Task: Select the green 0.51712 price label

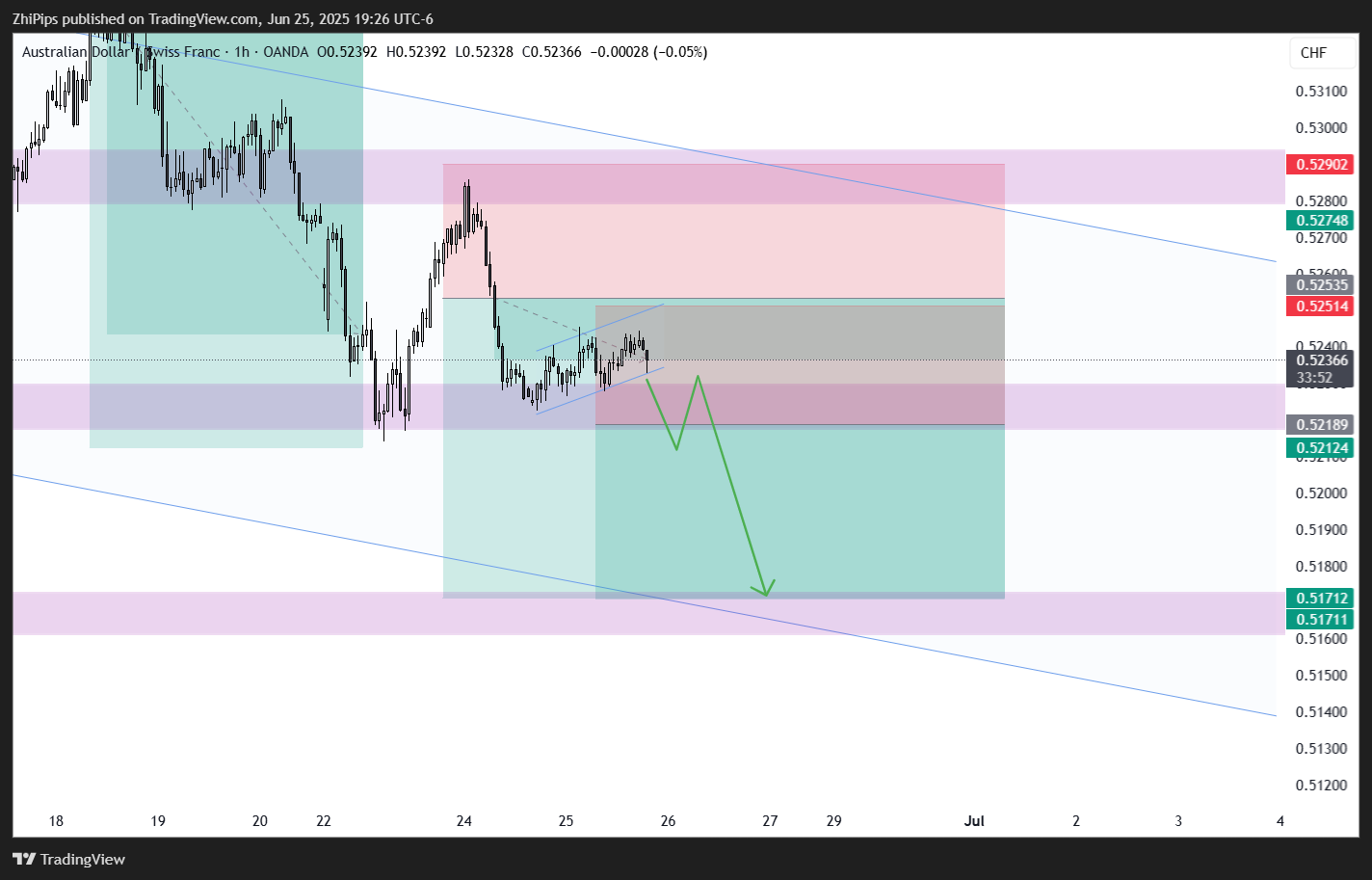Action: [1320, 599]
